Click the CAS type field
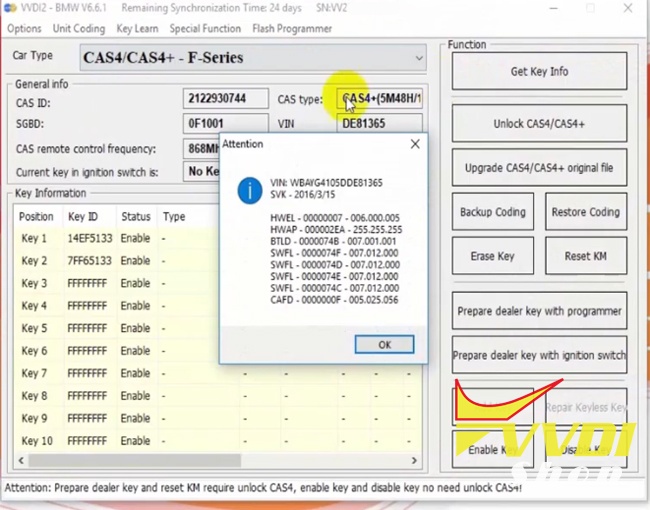Viewport: 650px width, 510px height. coord(380,99)
